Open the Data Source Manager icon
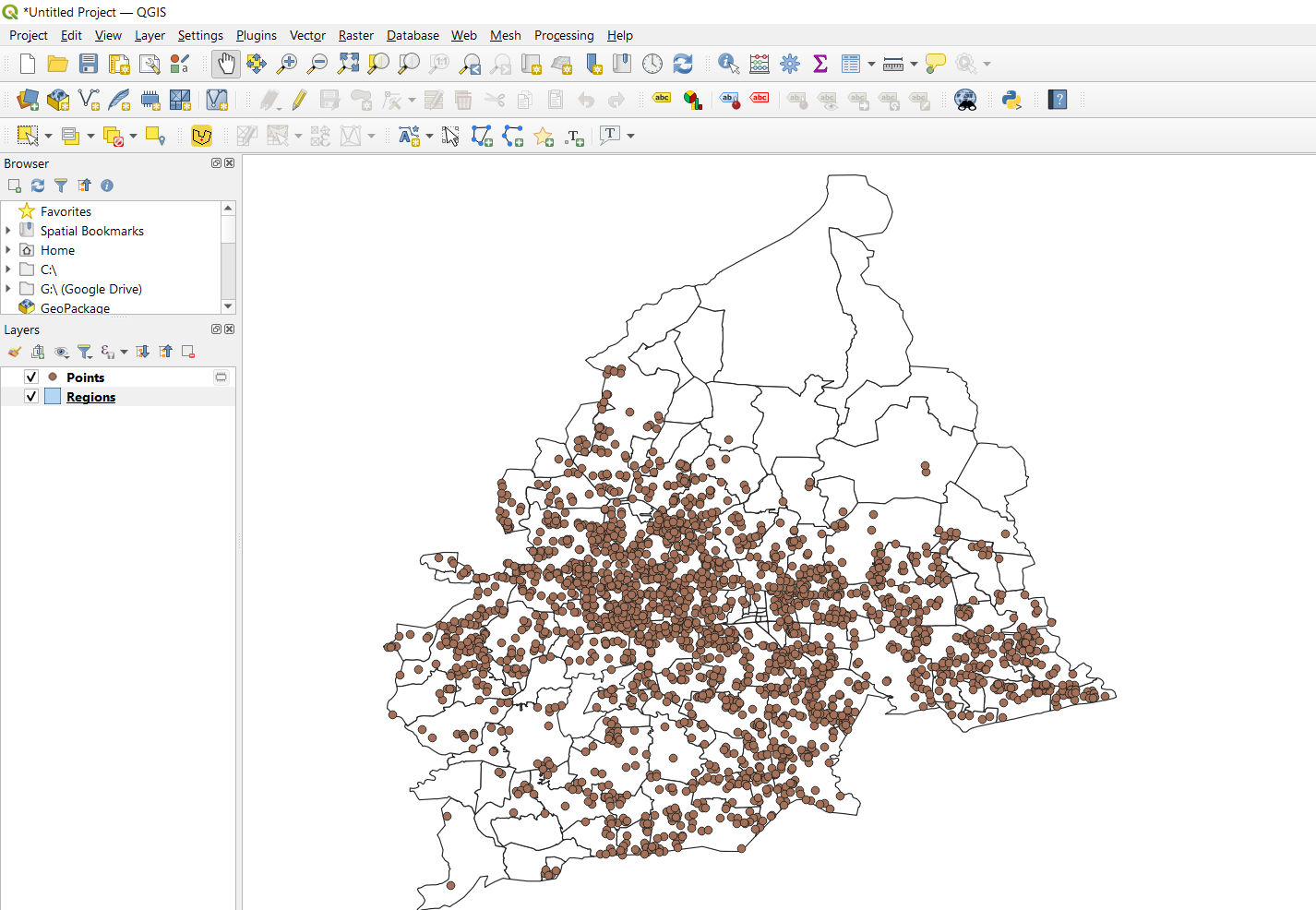 [28, 100]
